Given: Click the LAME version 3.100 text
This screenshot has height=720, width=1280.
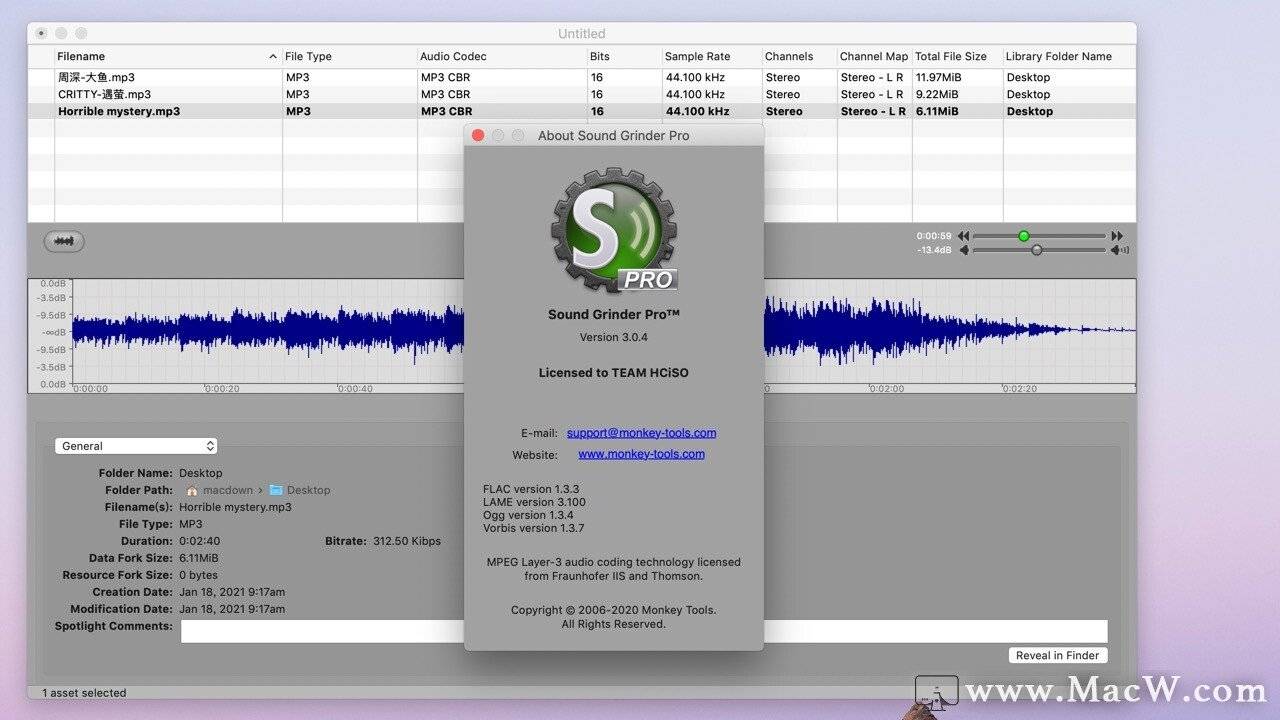Looking at the screenshot, I should click(x=534, y=502).
